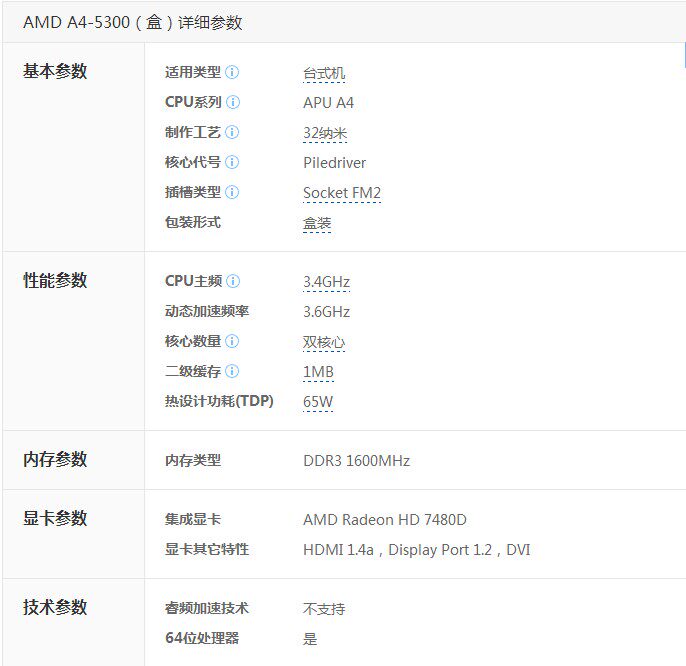
Task: Click info icon next to 适用类型
Action: click(232, 72)
